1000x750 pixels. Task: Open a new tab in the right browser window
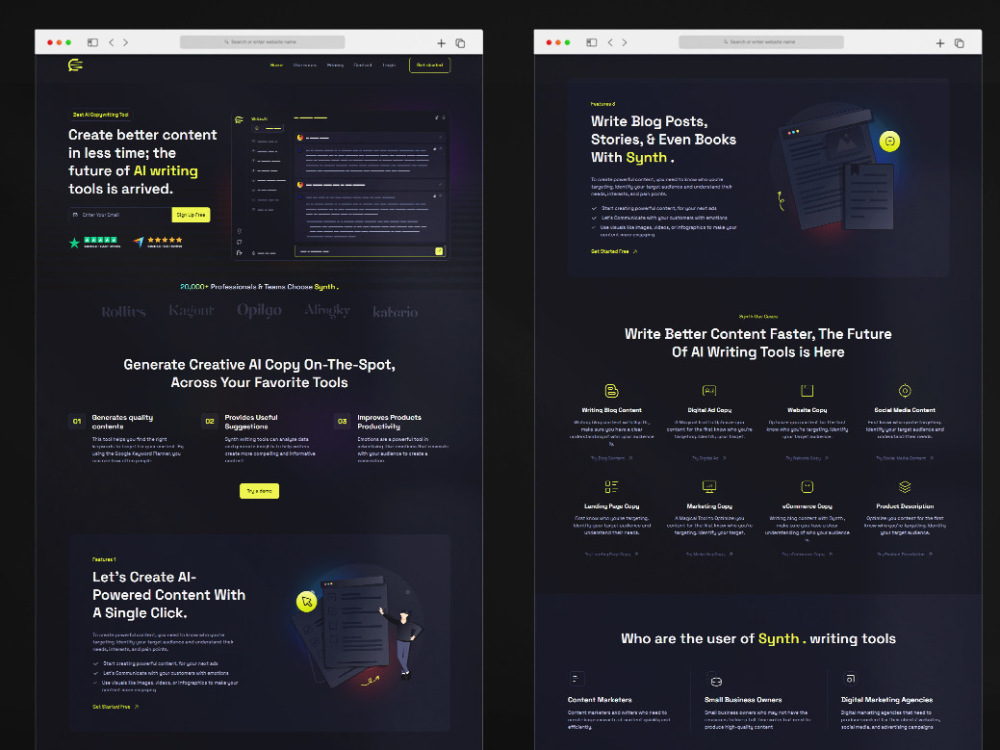click(x=939, y=43)
